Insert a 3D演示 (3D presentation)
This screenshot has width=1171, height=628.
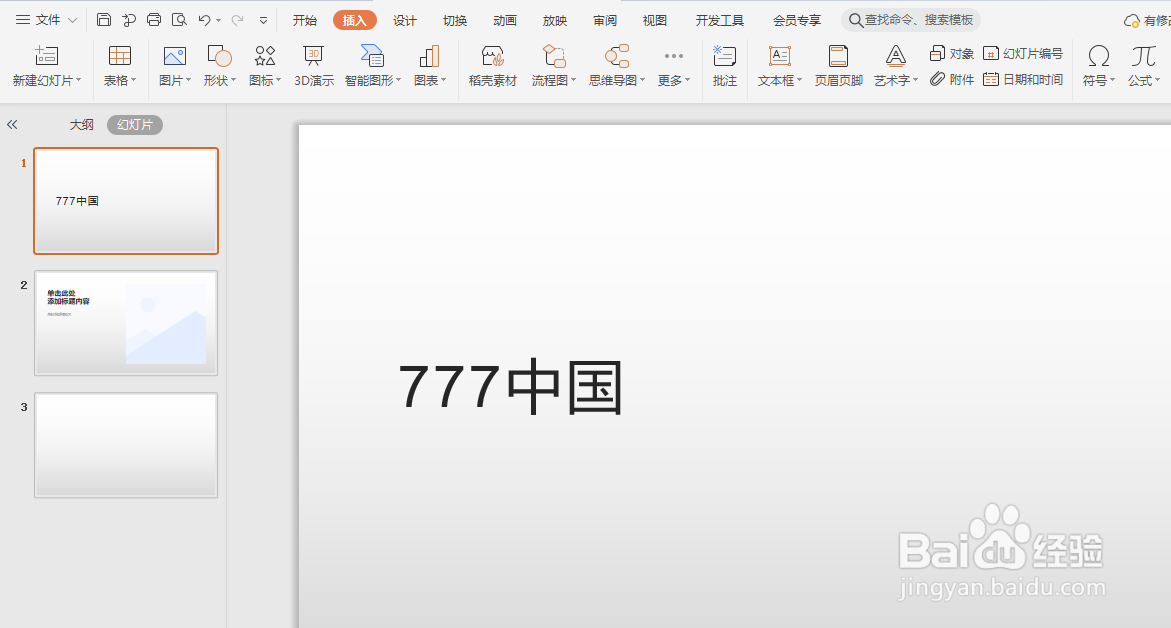(313, 65)
